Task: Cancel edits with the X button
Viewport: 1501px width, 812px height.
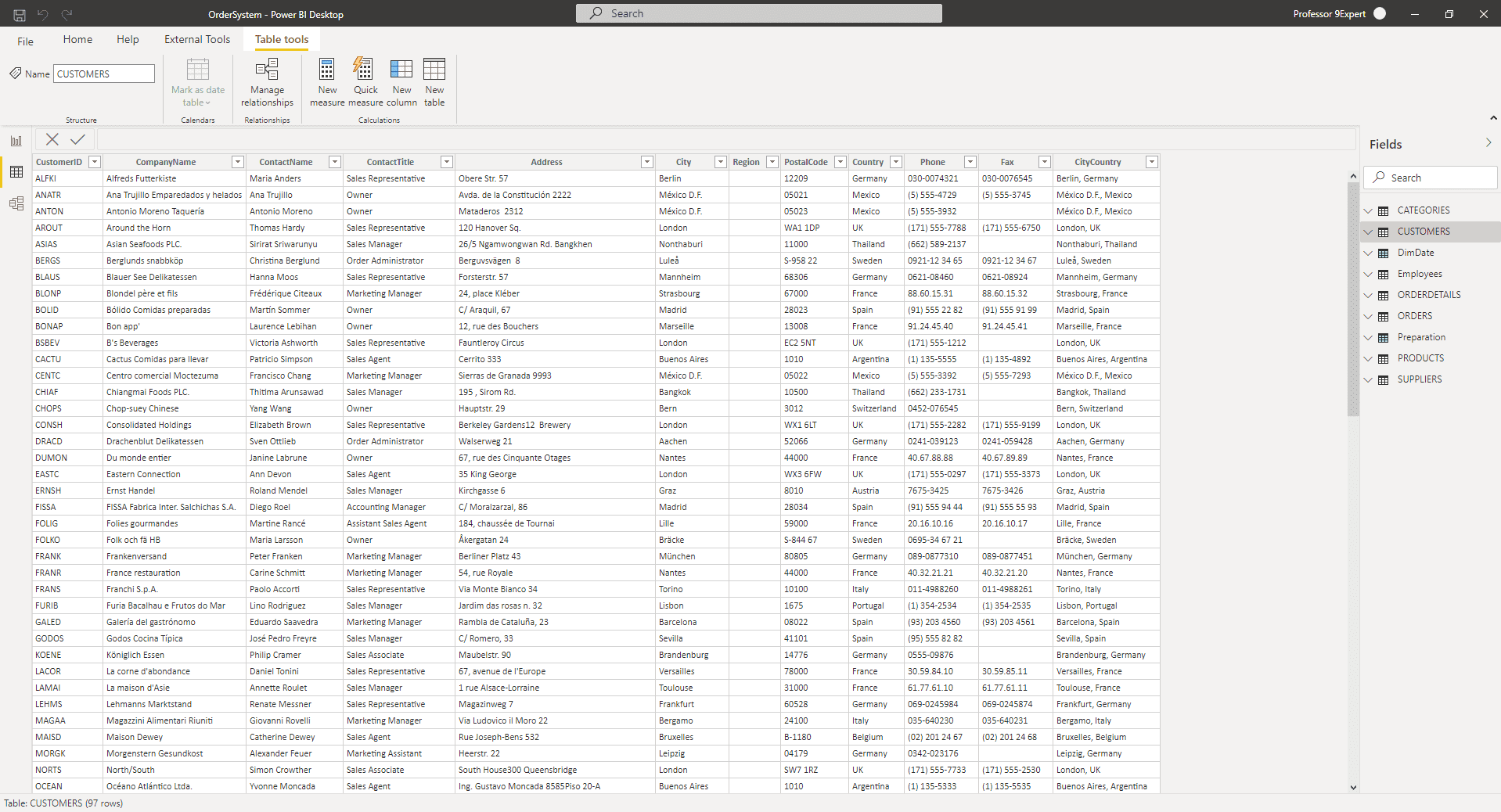Action: pos(52,139)
